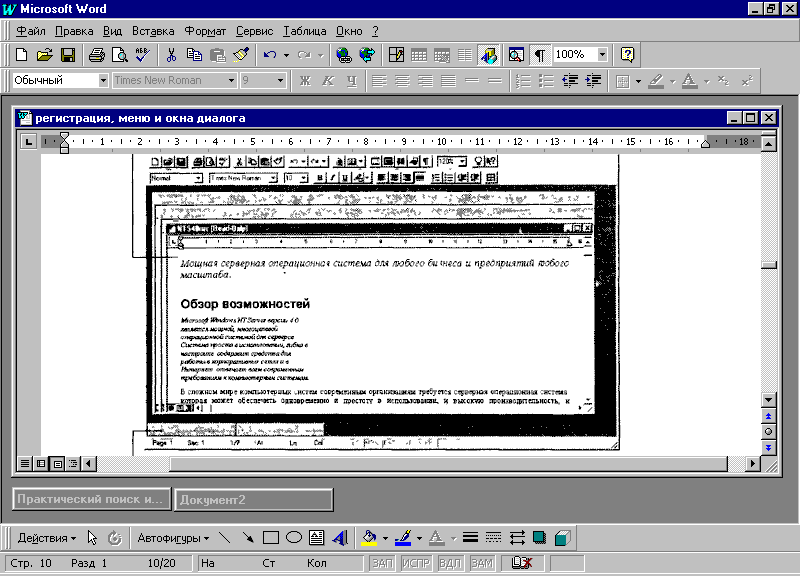Copy selection to clipboard
The width and height of the screenshot is (800, 576).
[194, 55]
